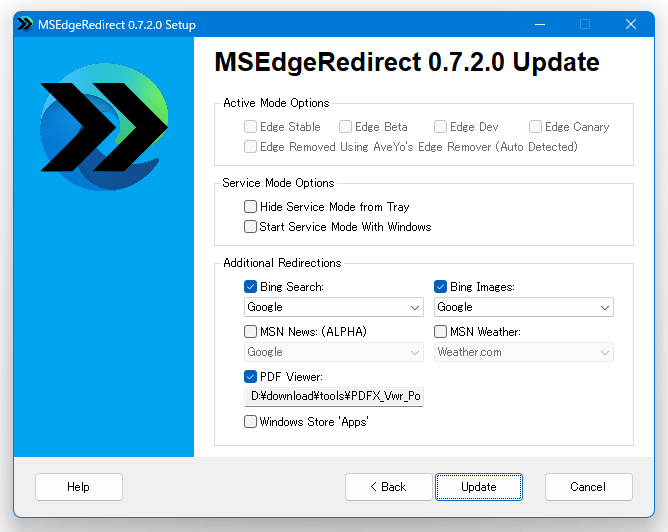This screenshot has height=532, width=668.
Task: Uncheck the Bing Images redirection checkbox
Action: 440,287
